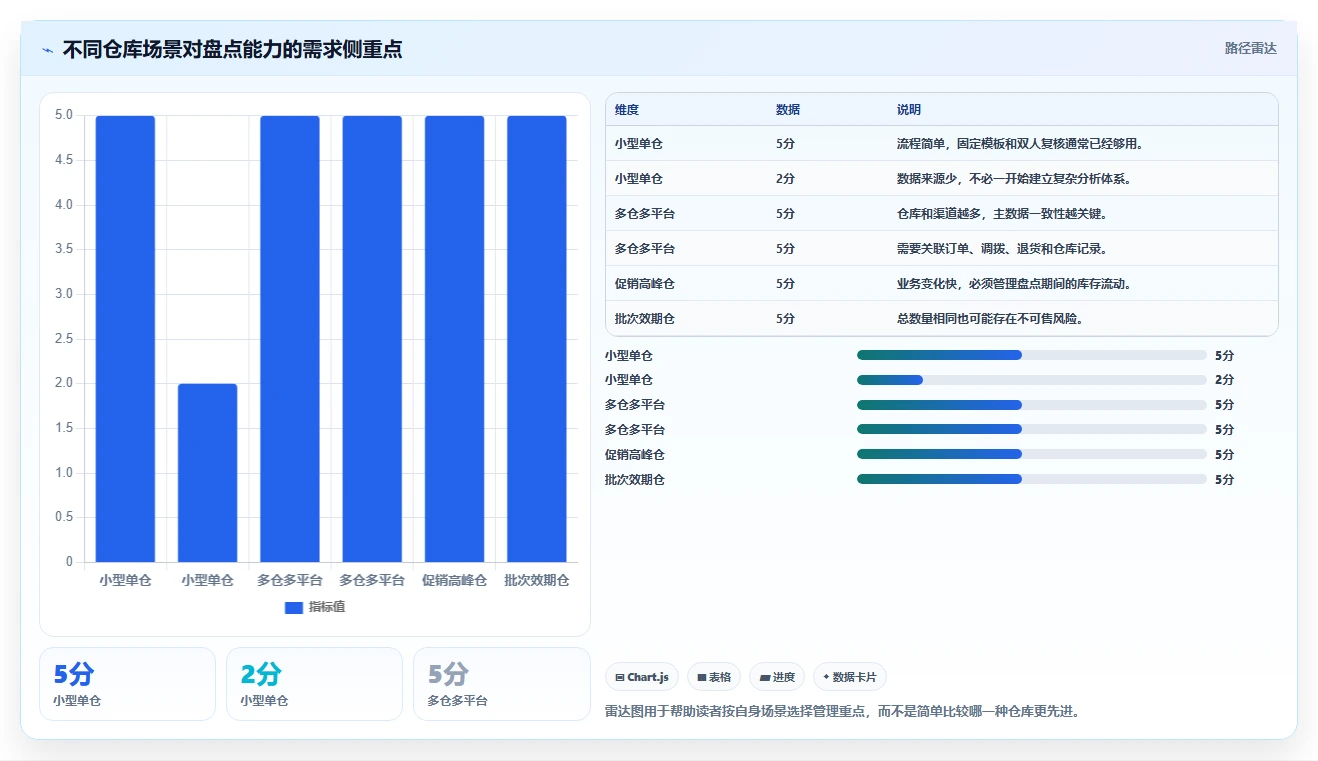Click the 批次效期仓 x-axis label under the chart
This screenshot has width=1318, height=761.
[x=537, y=580]
